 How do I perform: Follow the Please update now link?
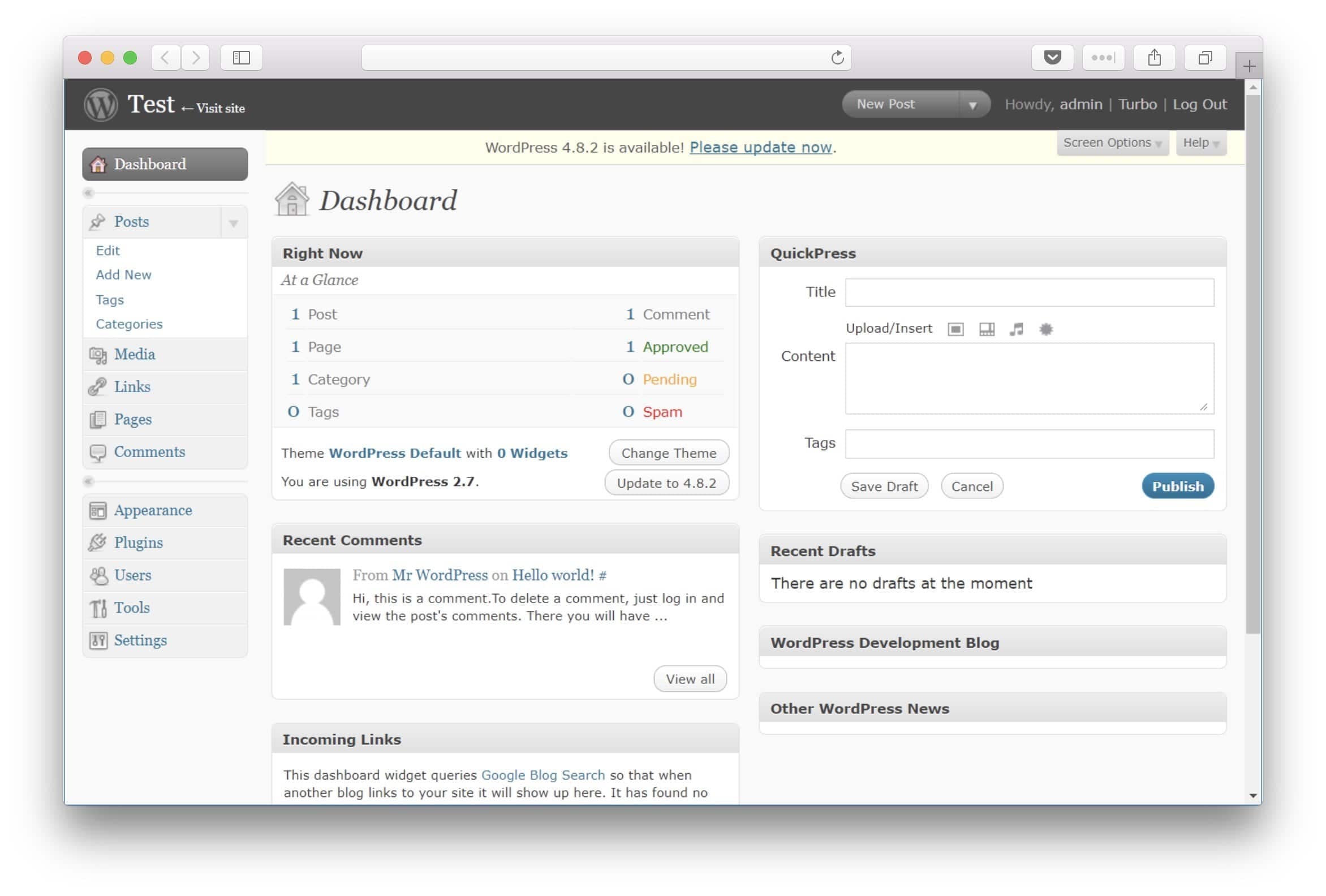pyautogui.click(x=760, y=147)
